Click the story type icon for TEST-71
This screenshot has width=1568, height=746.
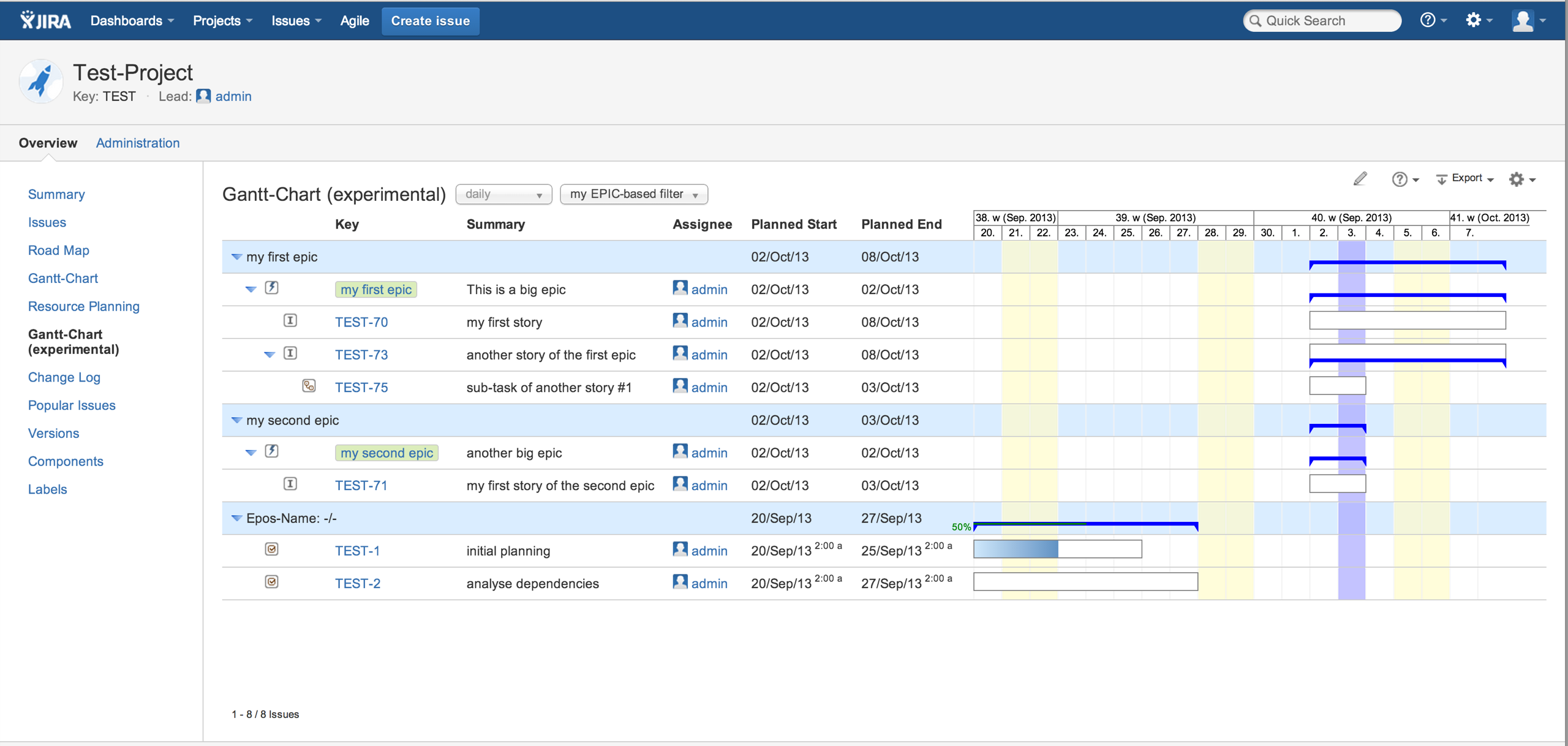290,484
